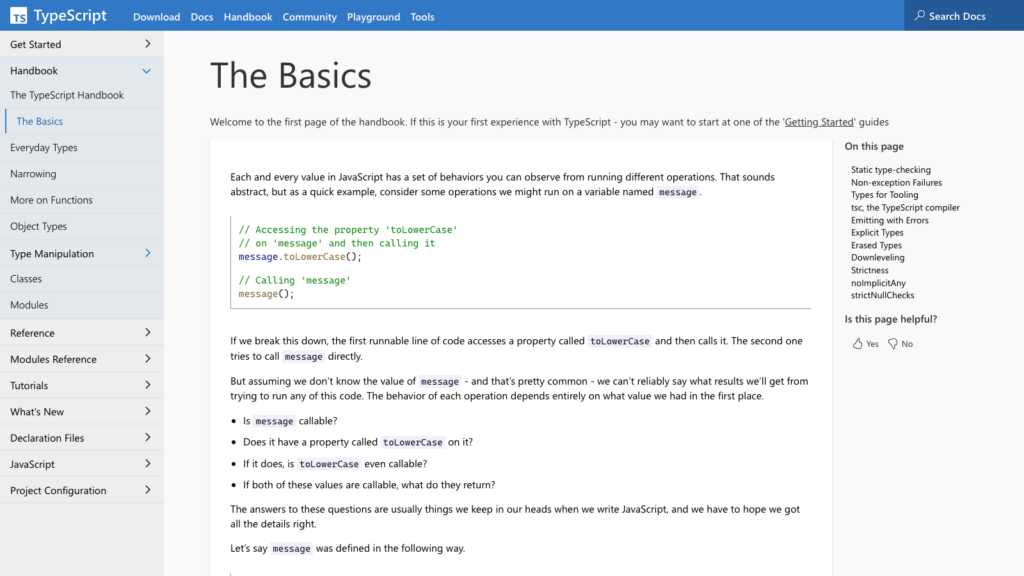Jump to Downleveling section
Image resolution: width=1024 pixels, height=576 pixels.
pyautogui.click(x=878, y=257)
